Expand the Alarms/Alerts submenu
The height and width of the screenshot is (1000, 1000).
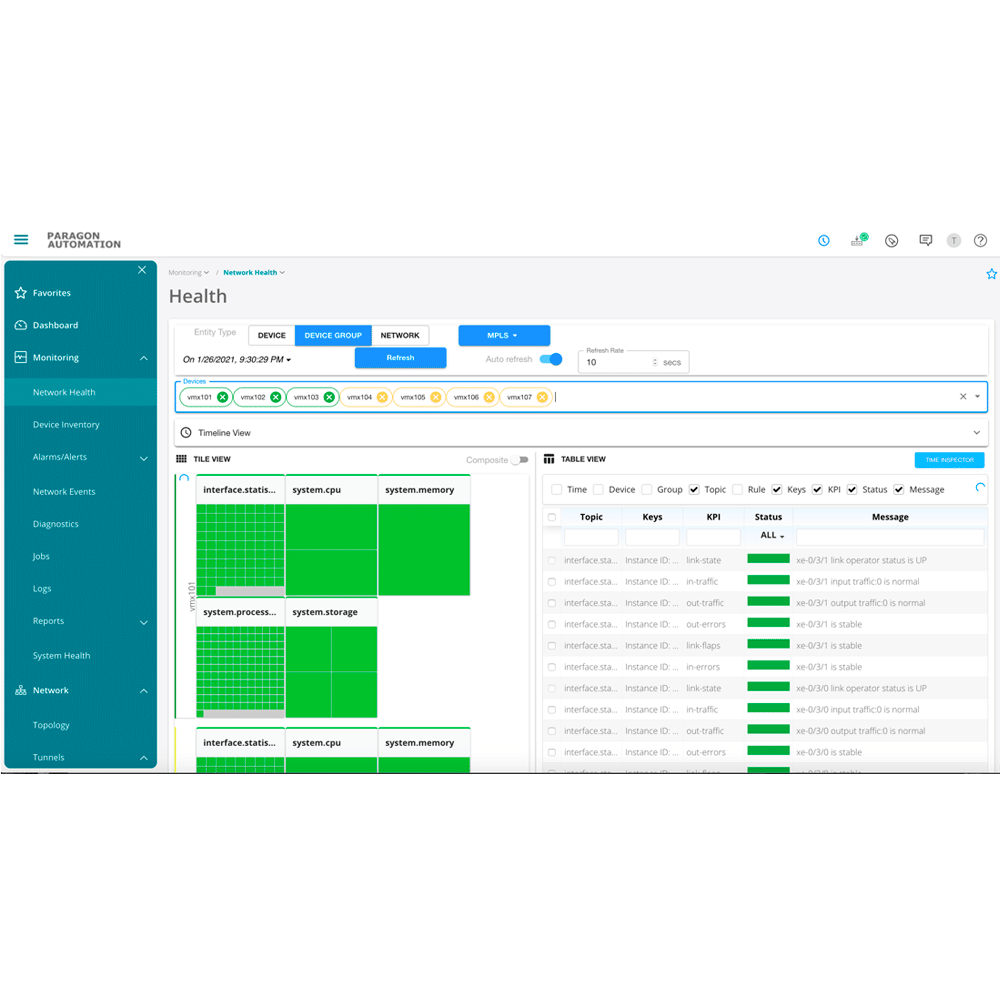coord(143,458)
